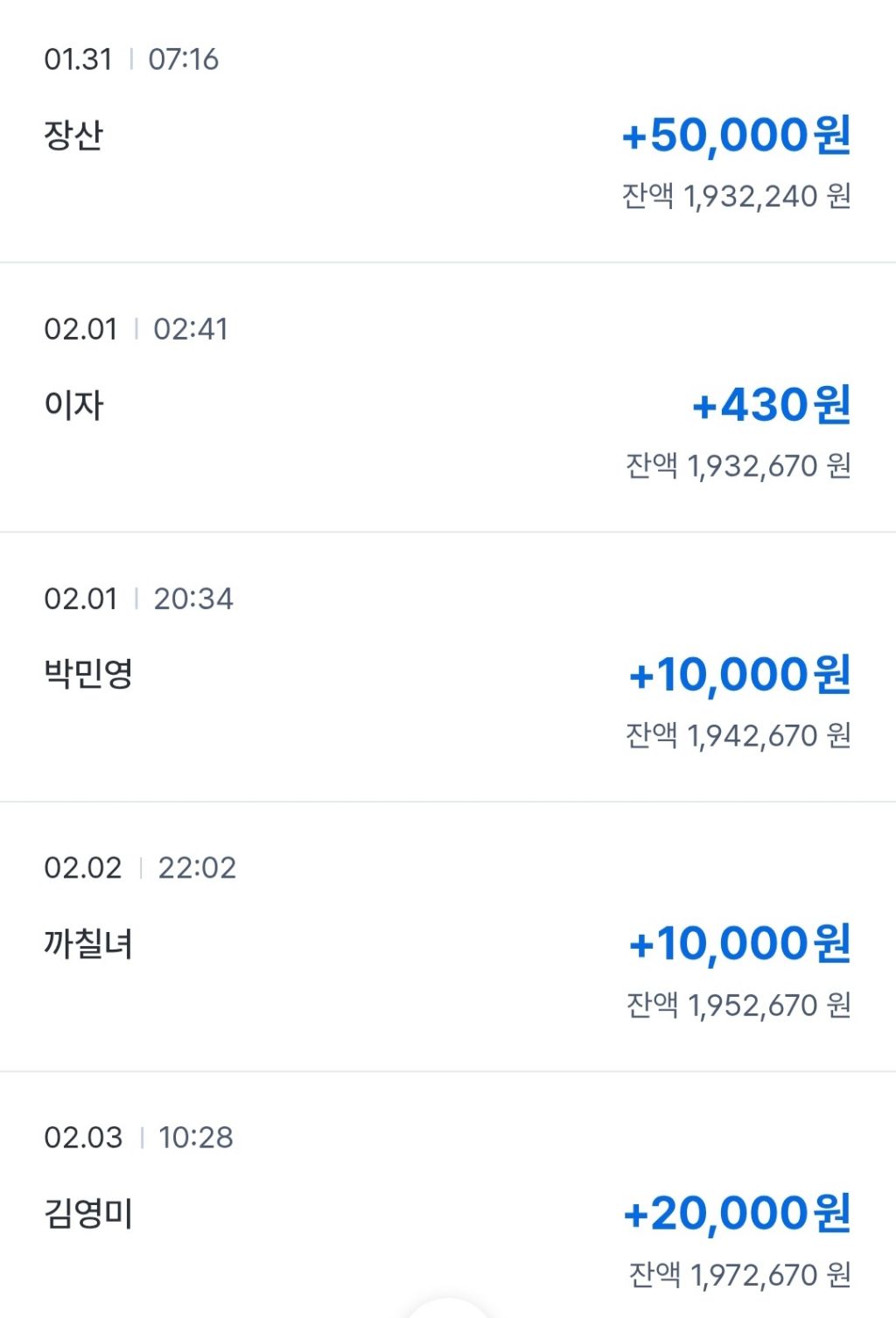Open the 박민영 transaction entry
The height and width of the screenshot is (1318, 896).
pos(88,674)
